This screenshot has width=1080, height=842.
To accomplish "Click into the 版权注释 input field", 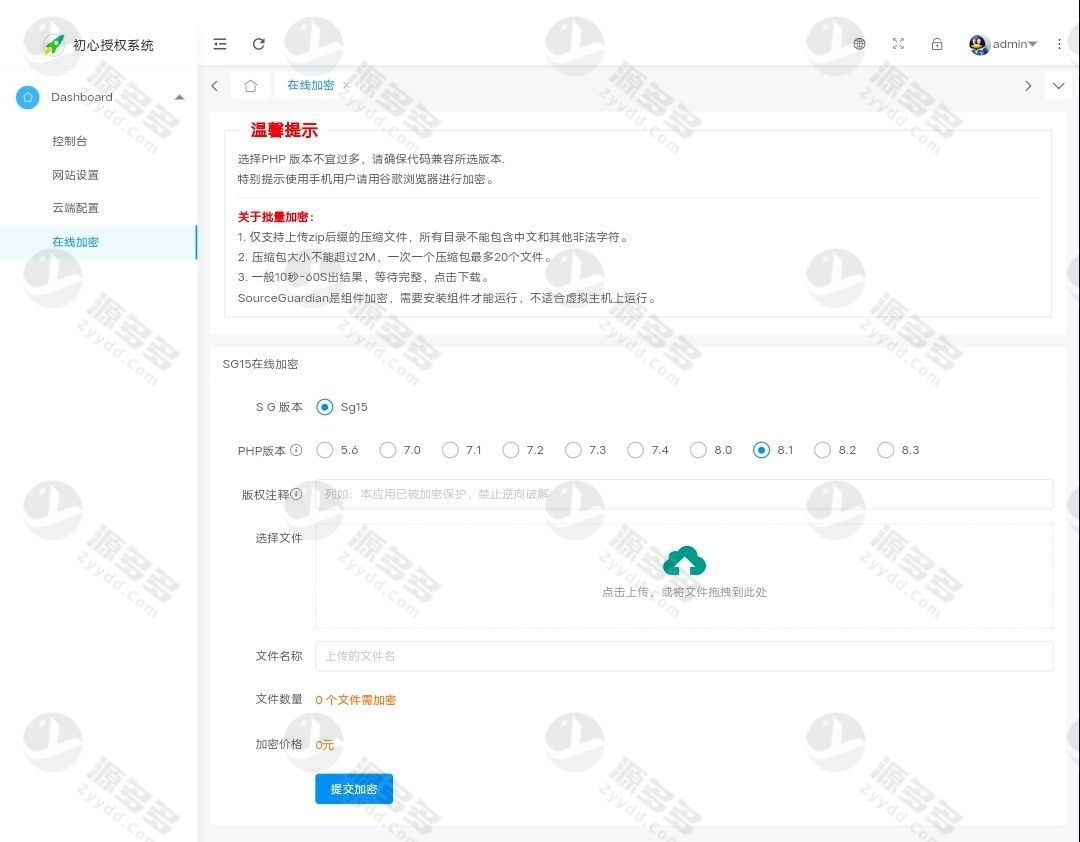I will pos(684,494).
